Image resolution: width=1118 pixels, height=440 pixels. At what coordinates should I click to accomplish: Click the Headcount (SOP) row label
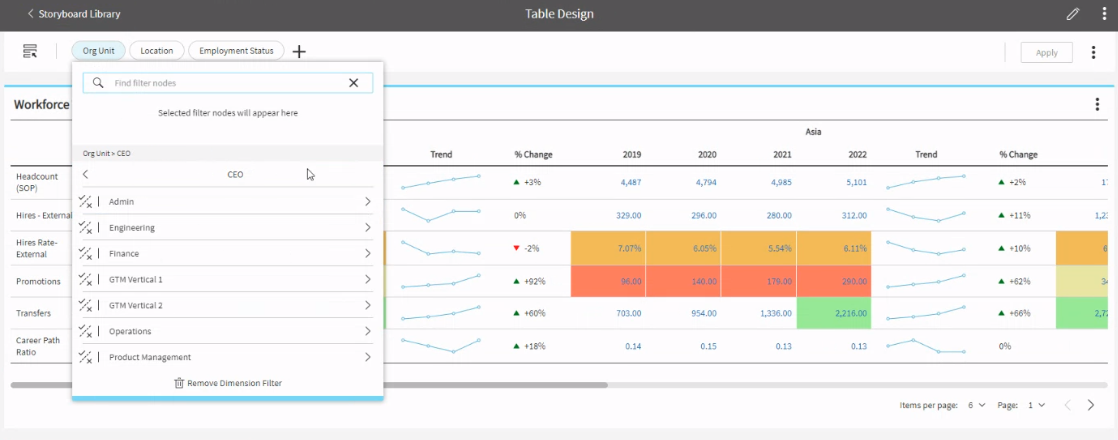(37, 182)
